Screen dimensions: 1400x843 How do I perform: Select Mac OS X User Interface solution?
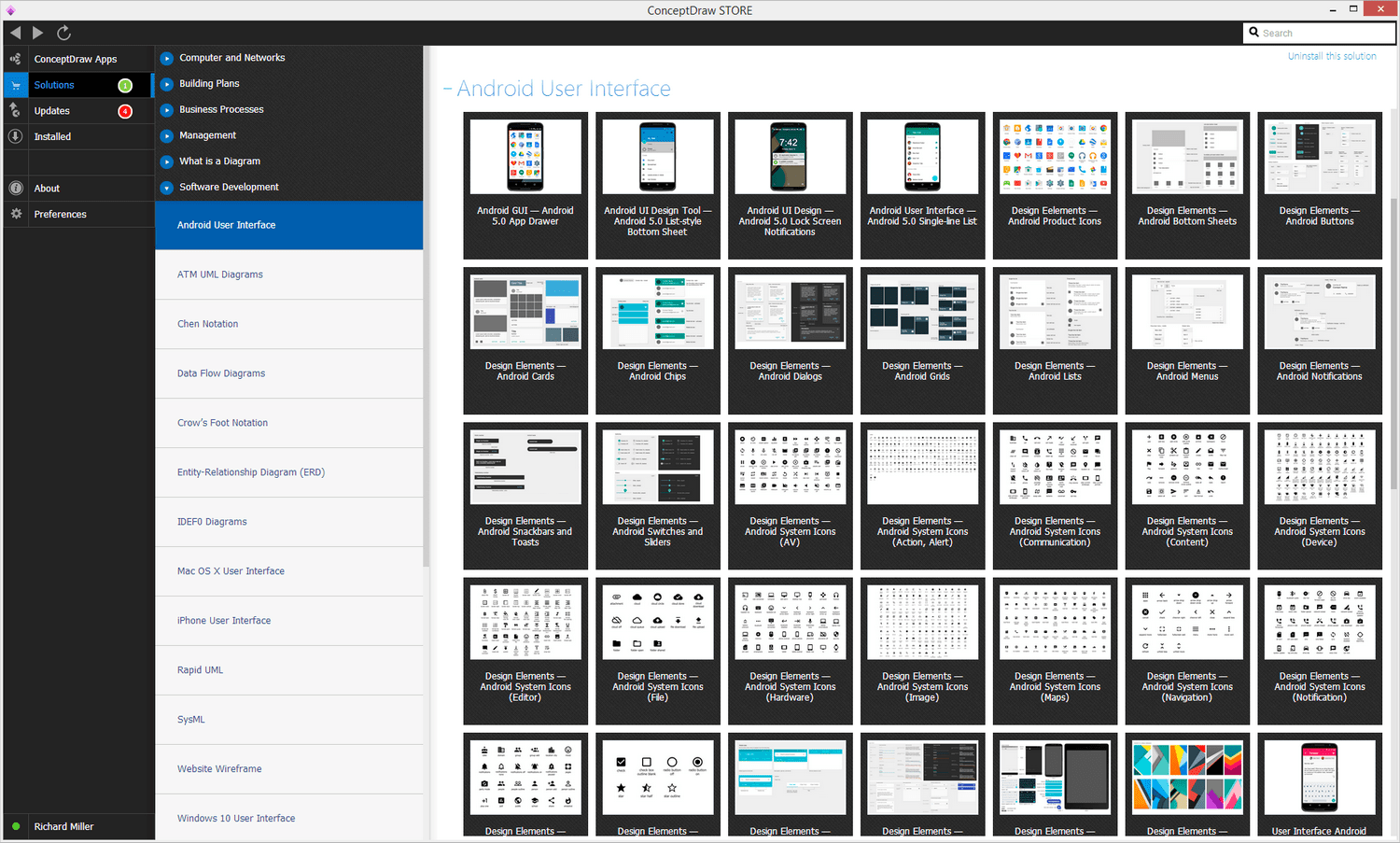(289, 571)
